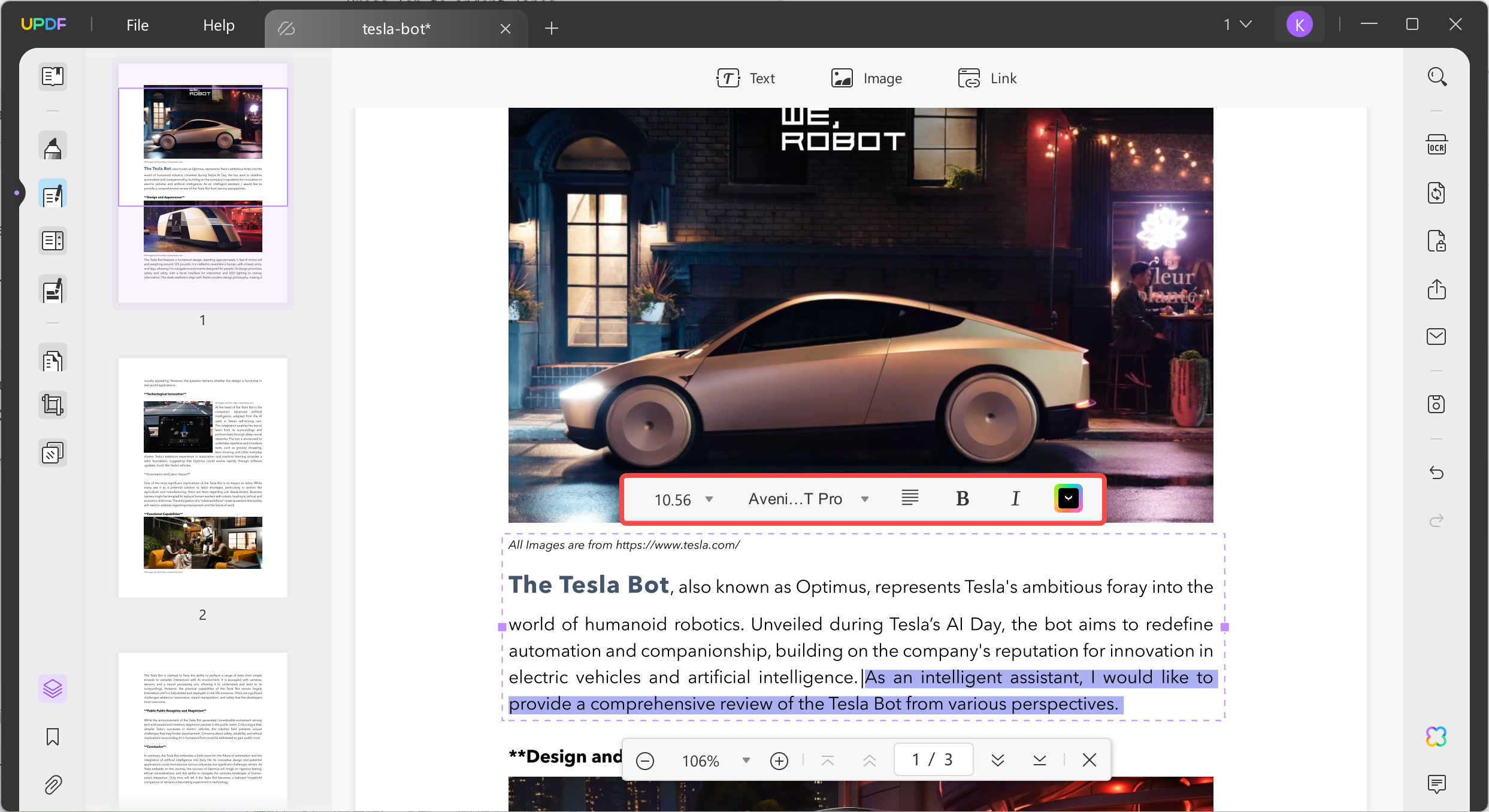Expand the Avenir font family dropdown
The image size is (1489, 812).
point(865,499)
